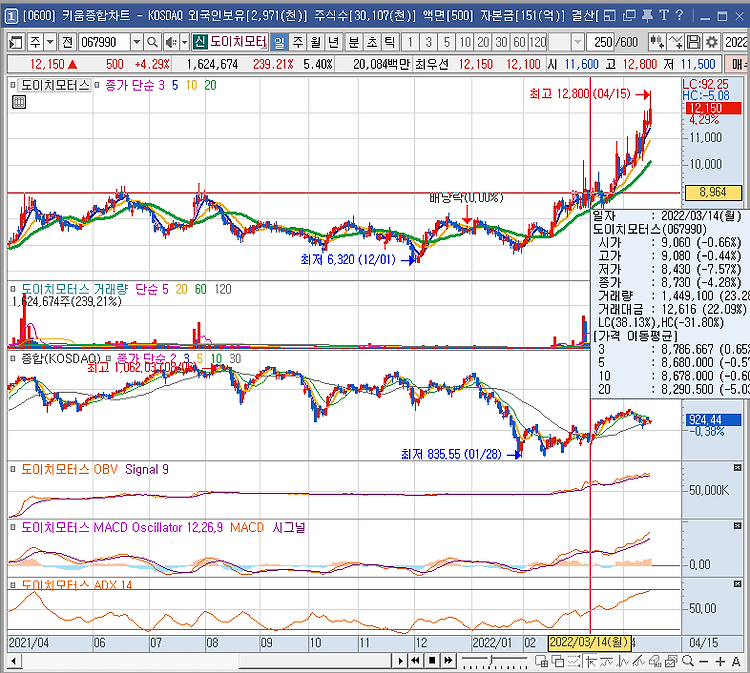Open chart settings gear icon
750x673 pixels.
coord(712,43)
